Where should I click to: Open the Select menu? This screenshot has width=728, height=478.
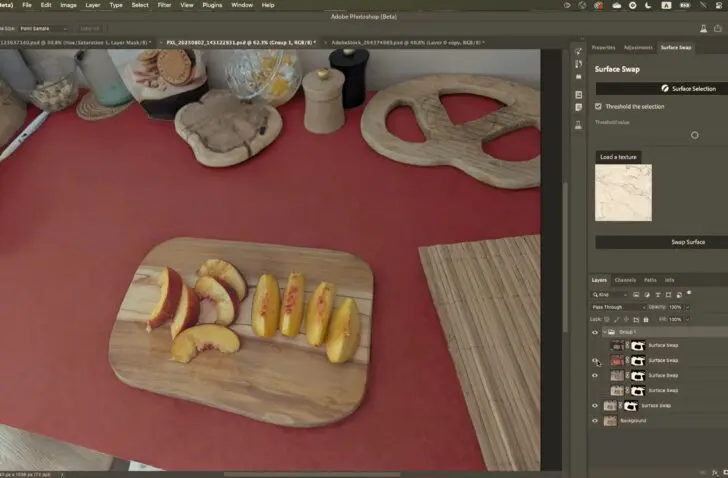coord(140,5)
